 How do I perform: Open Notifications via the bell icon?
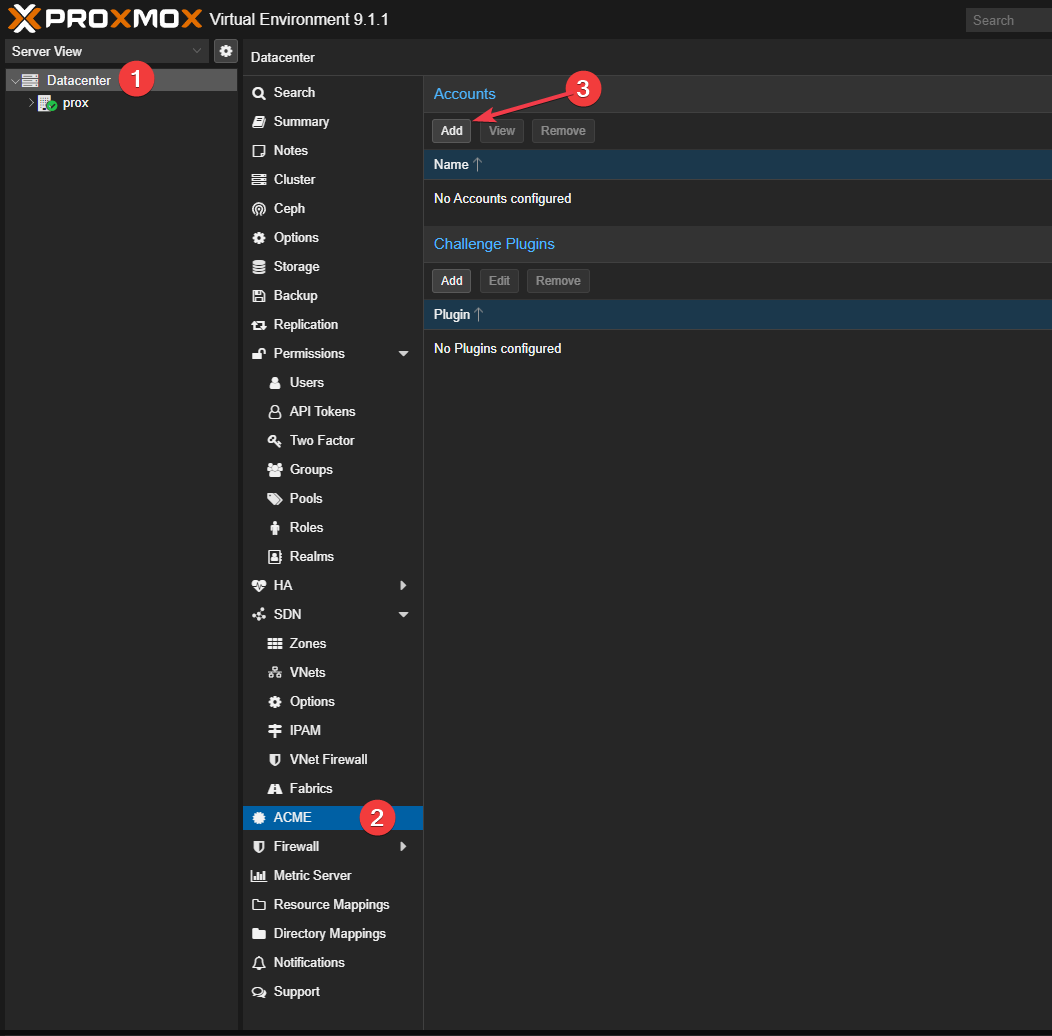tap(258, 963)
